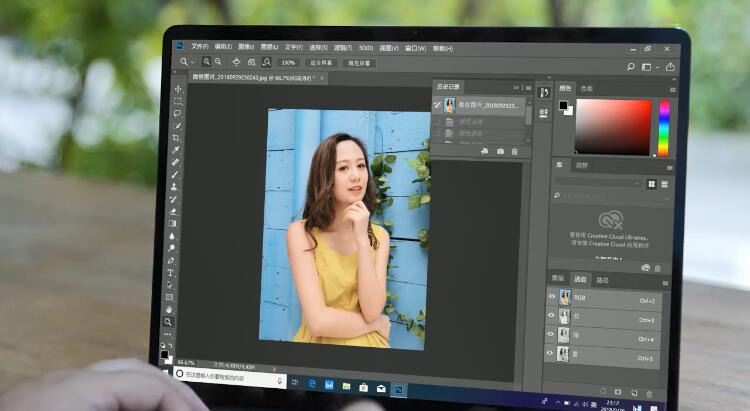Screen dimensions: 750x411
Task: Open the status bar info arrow
Action: [x=274, y=369]
